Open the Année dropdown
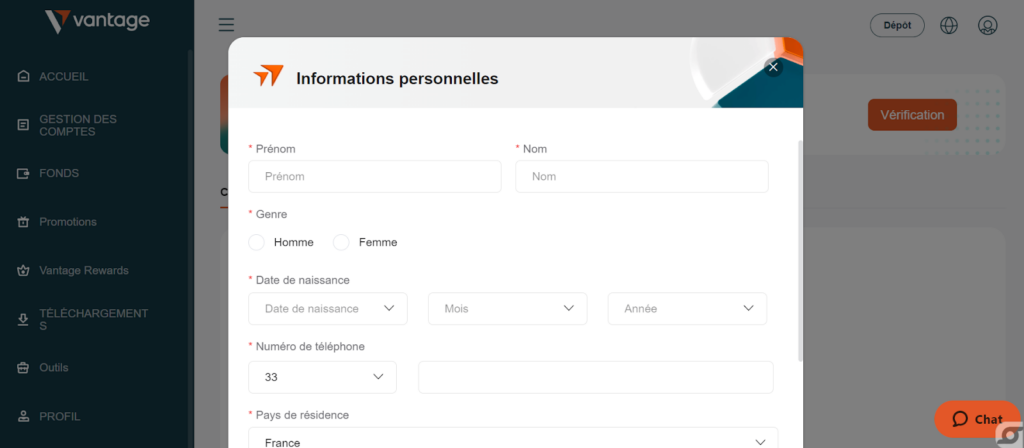 tap(687, 309)
